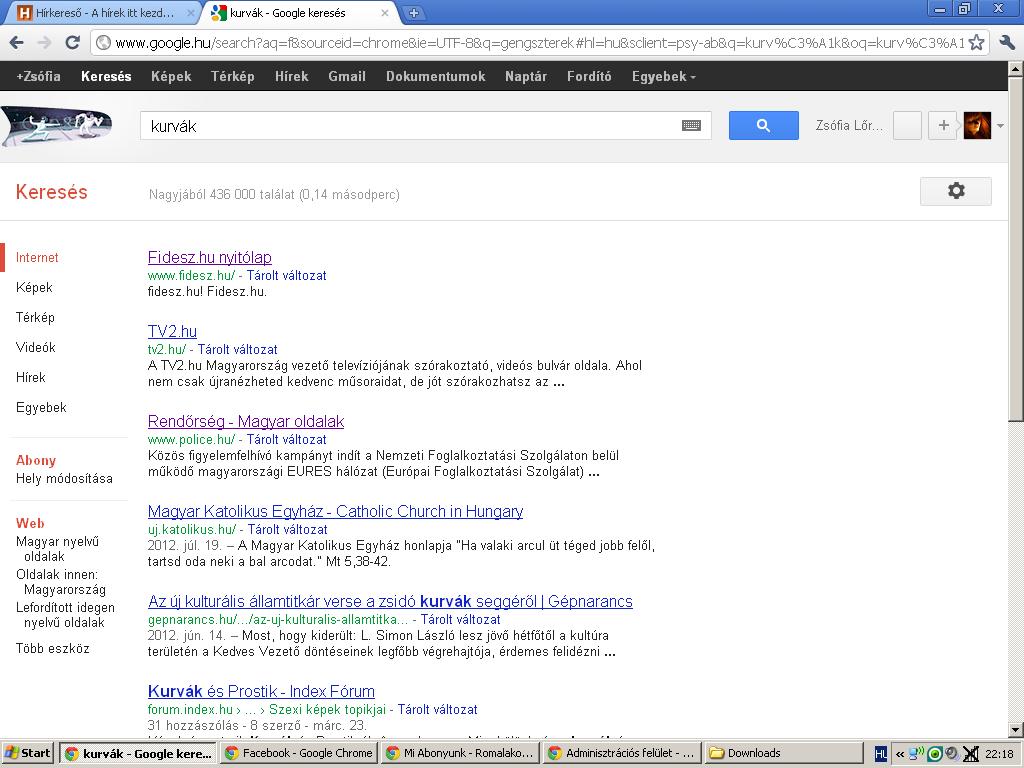Bookmark this page with the star icon
Image resolution: width=1024 pixels, height=768 pixels.
[976, 43]
